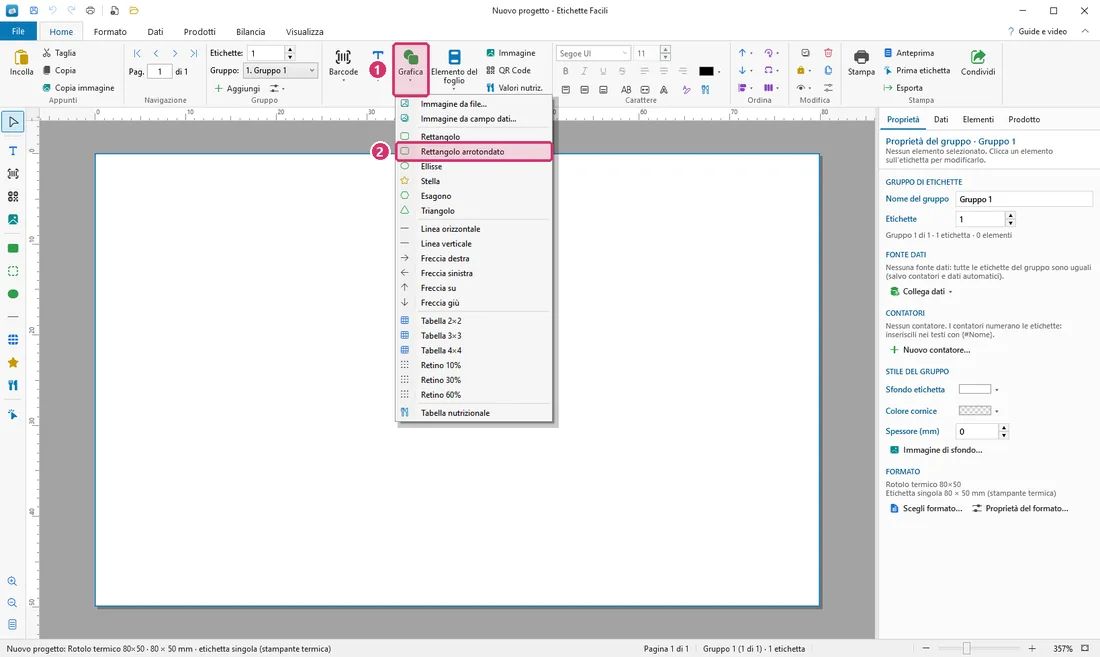Toggle bold formatting in Carattere group

565,71
